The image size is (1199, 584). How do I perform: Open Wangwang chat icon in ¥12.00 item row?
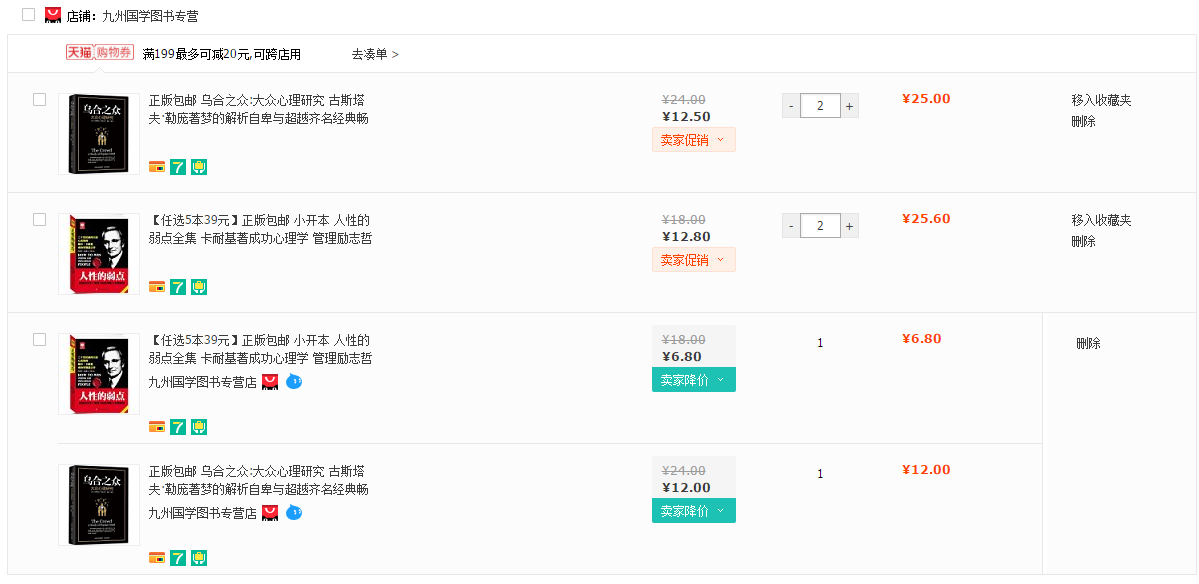pos(294,512)
